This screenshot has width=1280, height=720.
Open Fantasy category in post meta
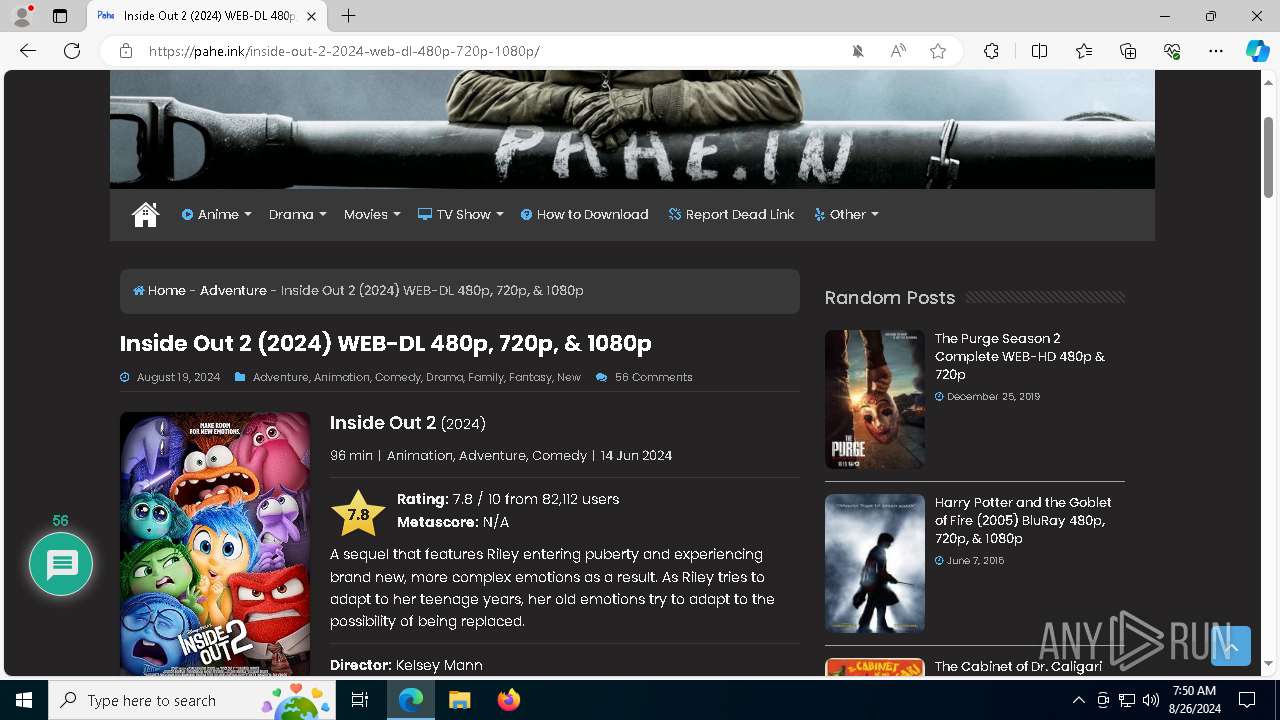530,377
